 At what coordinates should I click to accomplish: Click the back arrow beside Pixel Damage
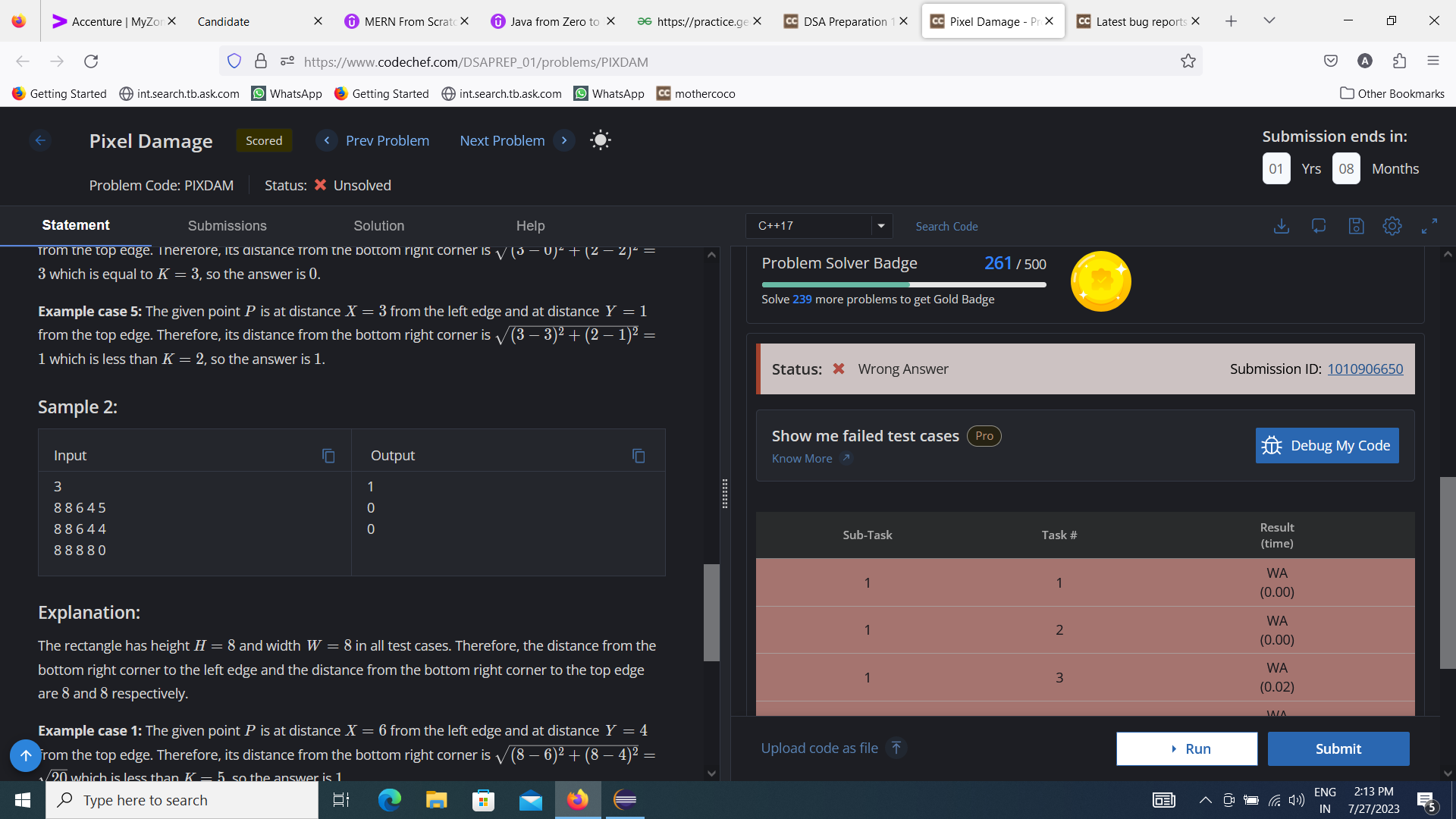(x=41, y=140)
